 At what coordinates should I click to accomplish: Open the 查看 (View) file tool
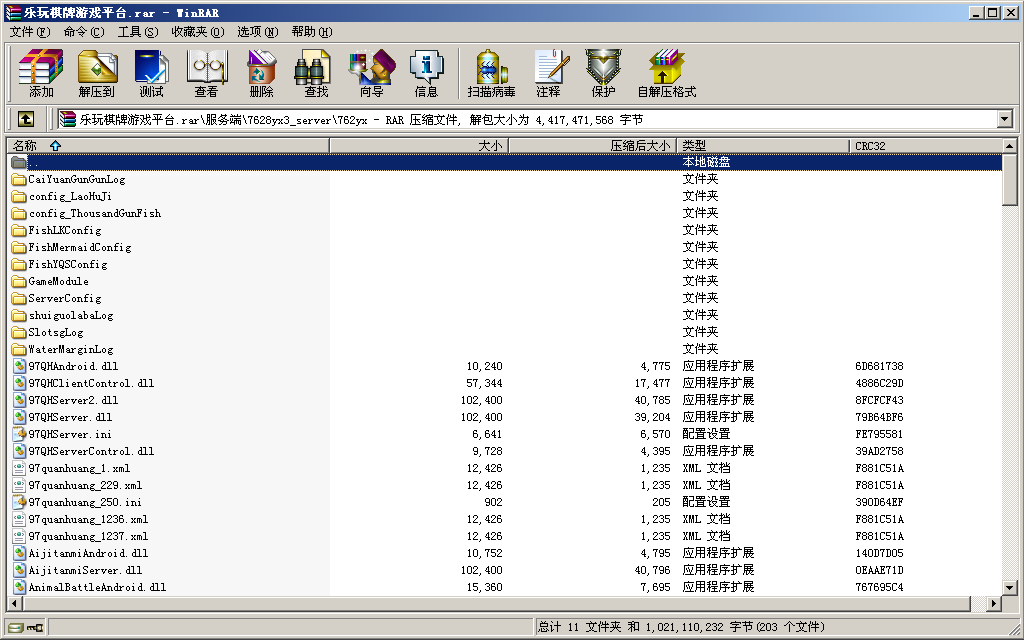pyautogui.click(x=206, y=73)
